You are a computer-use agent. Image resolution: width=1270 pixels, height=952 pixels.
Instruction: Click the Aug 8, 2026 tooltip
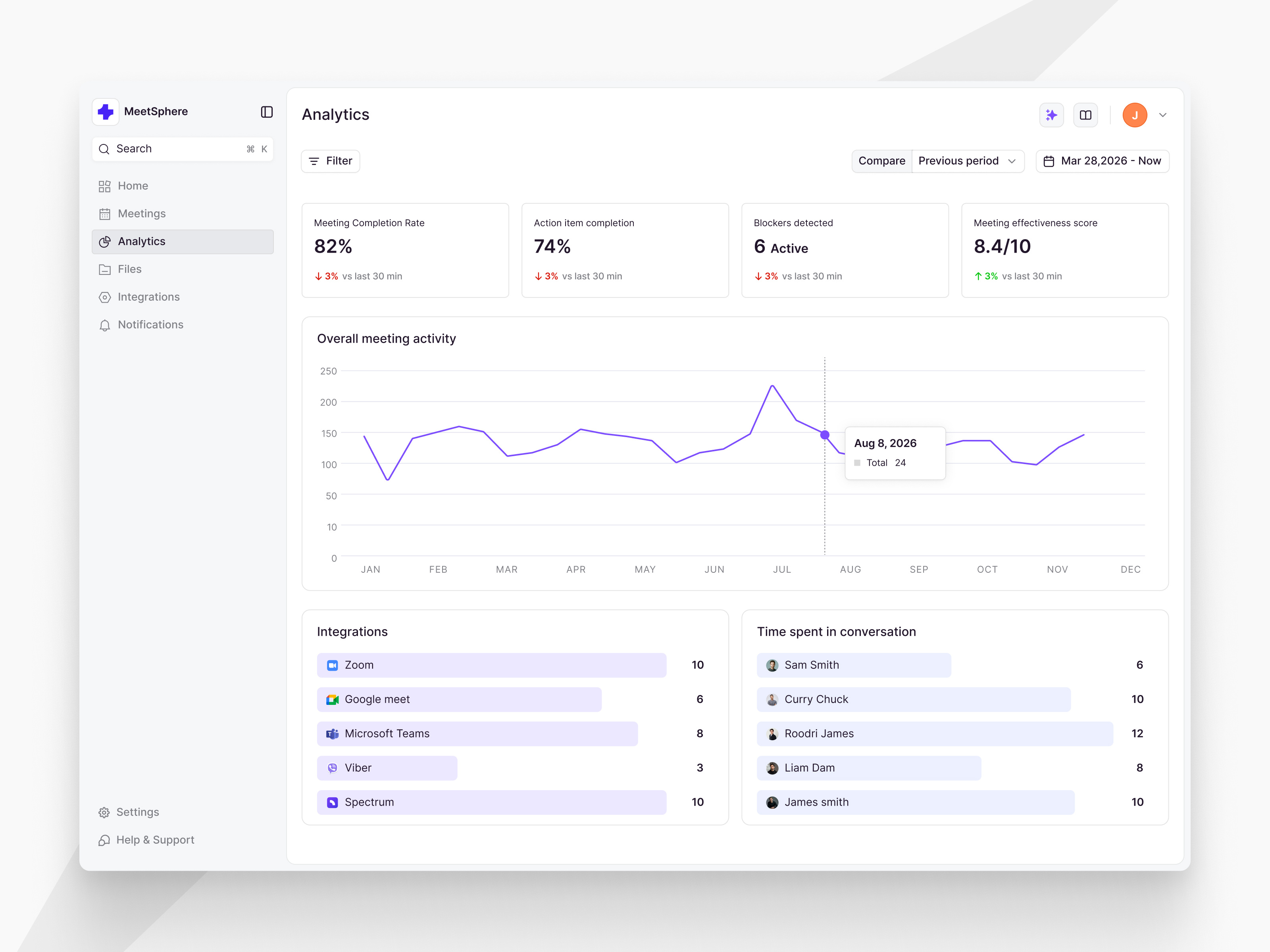click(895, 453)
